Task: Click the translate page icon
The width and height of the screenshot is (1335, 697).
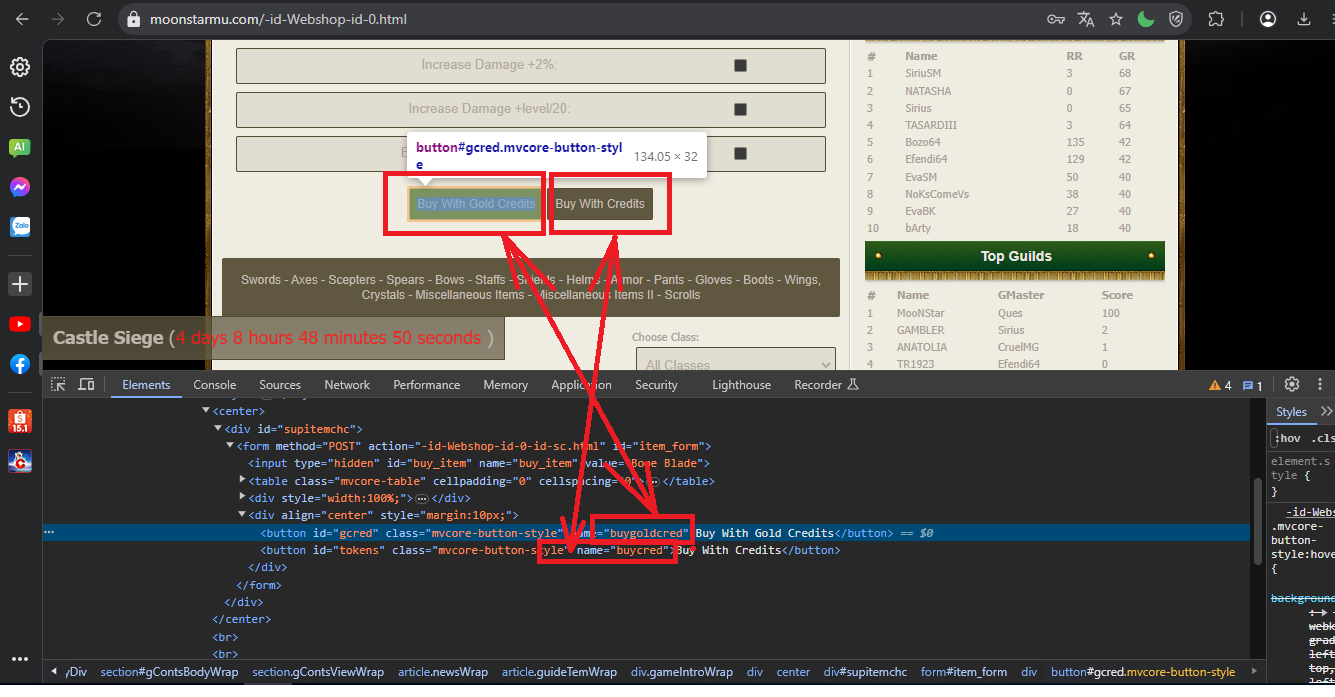Action: (1086, 19)
